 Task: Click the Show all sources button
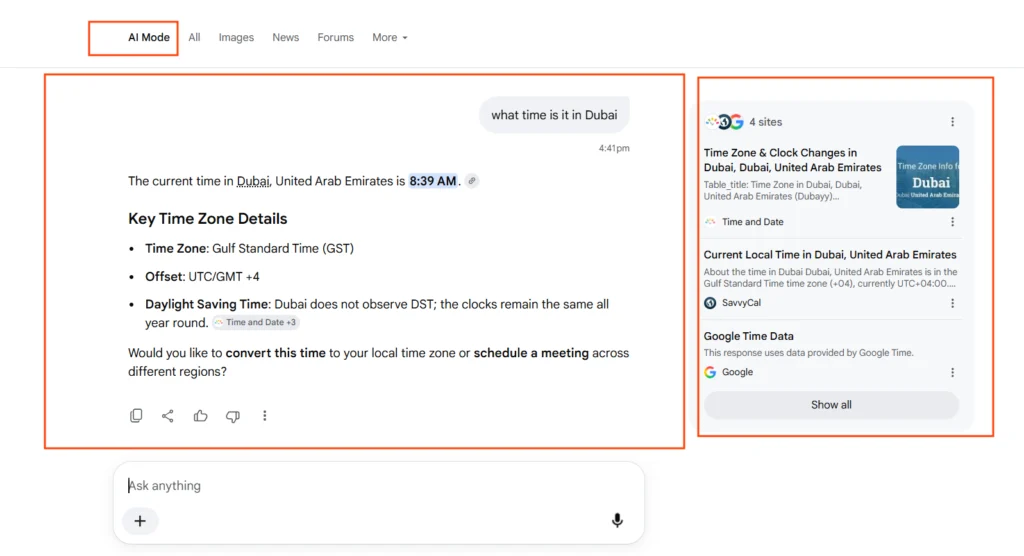tap(831, 405)
